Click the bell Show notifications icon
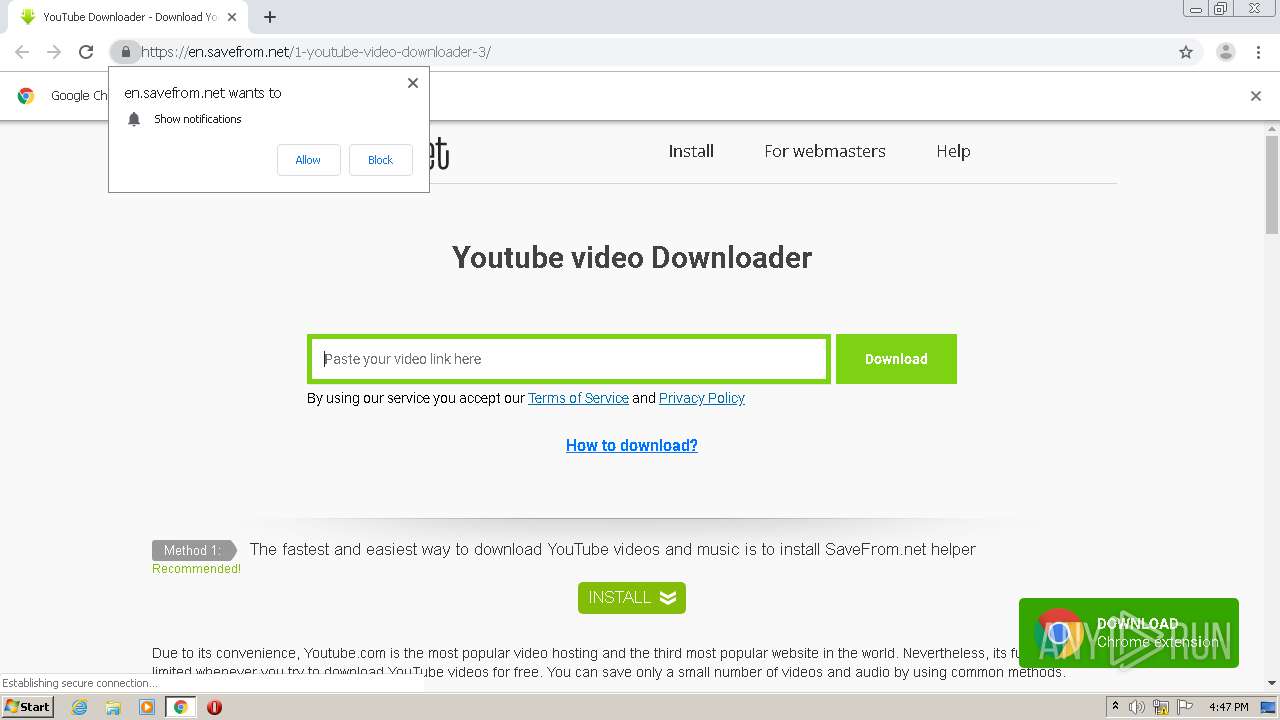 [134, 119]
